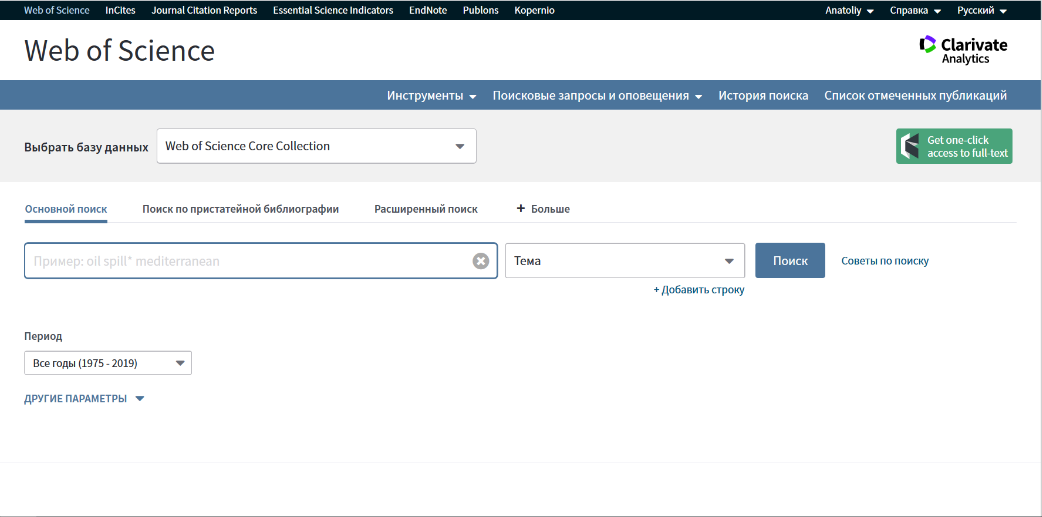Switch to Расширенный поиск tab

coord(426,209)
